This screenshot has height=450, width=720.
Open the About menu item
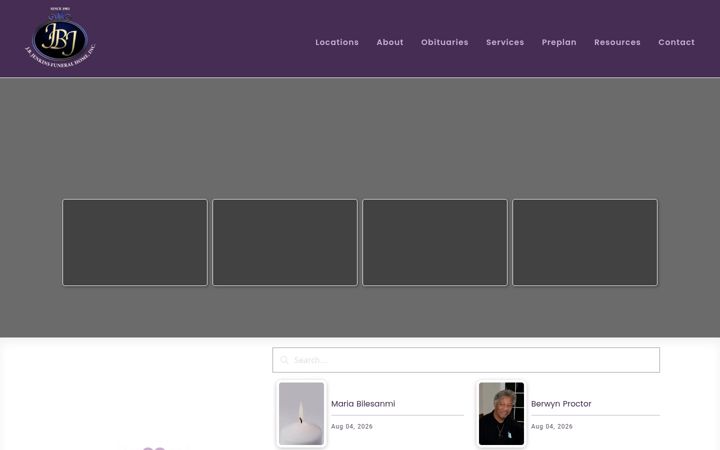click(x=390, y=42)
